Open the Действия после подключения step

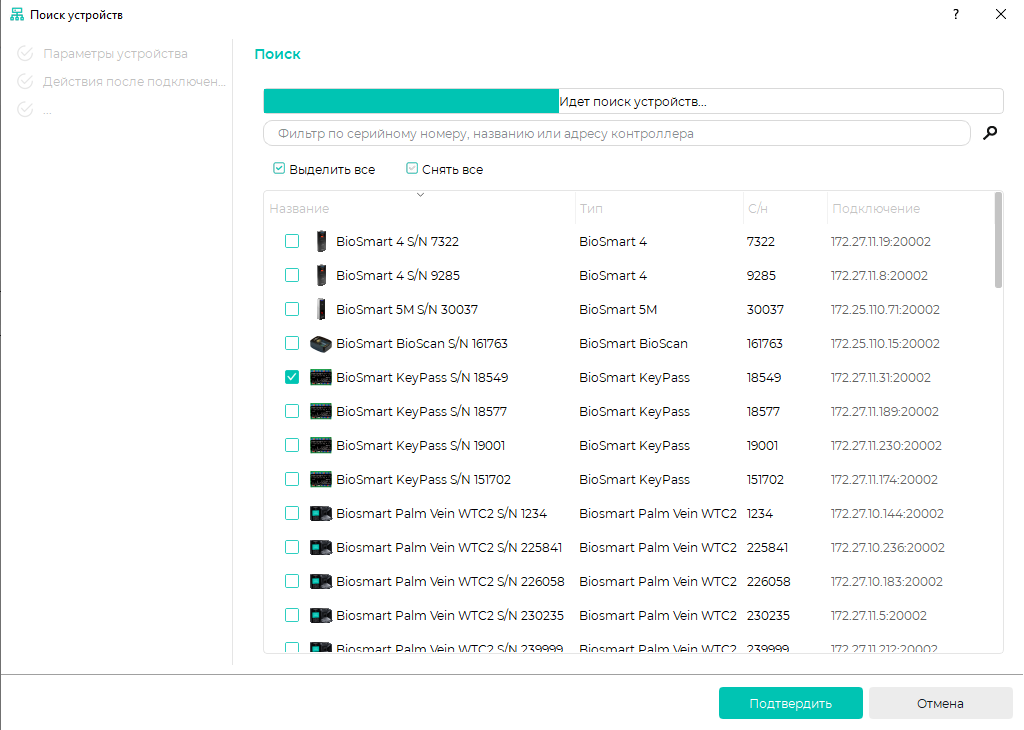click(135, 82)
